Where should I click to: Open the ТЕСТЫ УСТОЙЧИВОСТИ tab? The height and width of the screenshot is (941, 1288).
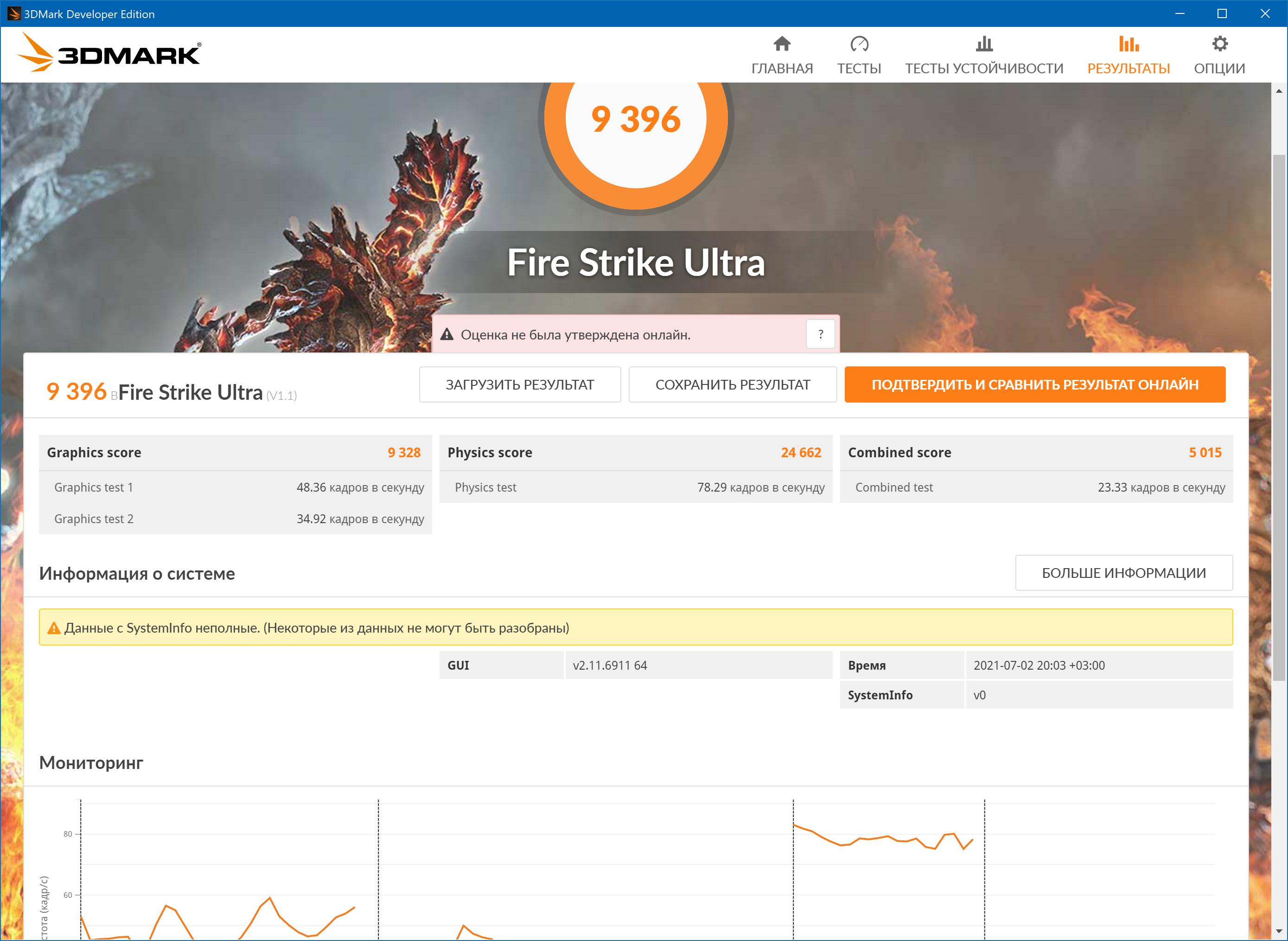tap(983, 68)
